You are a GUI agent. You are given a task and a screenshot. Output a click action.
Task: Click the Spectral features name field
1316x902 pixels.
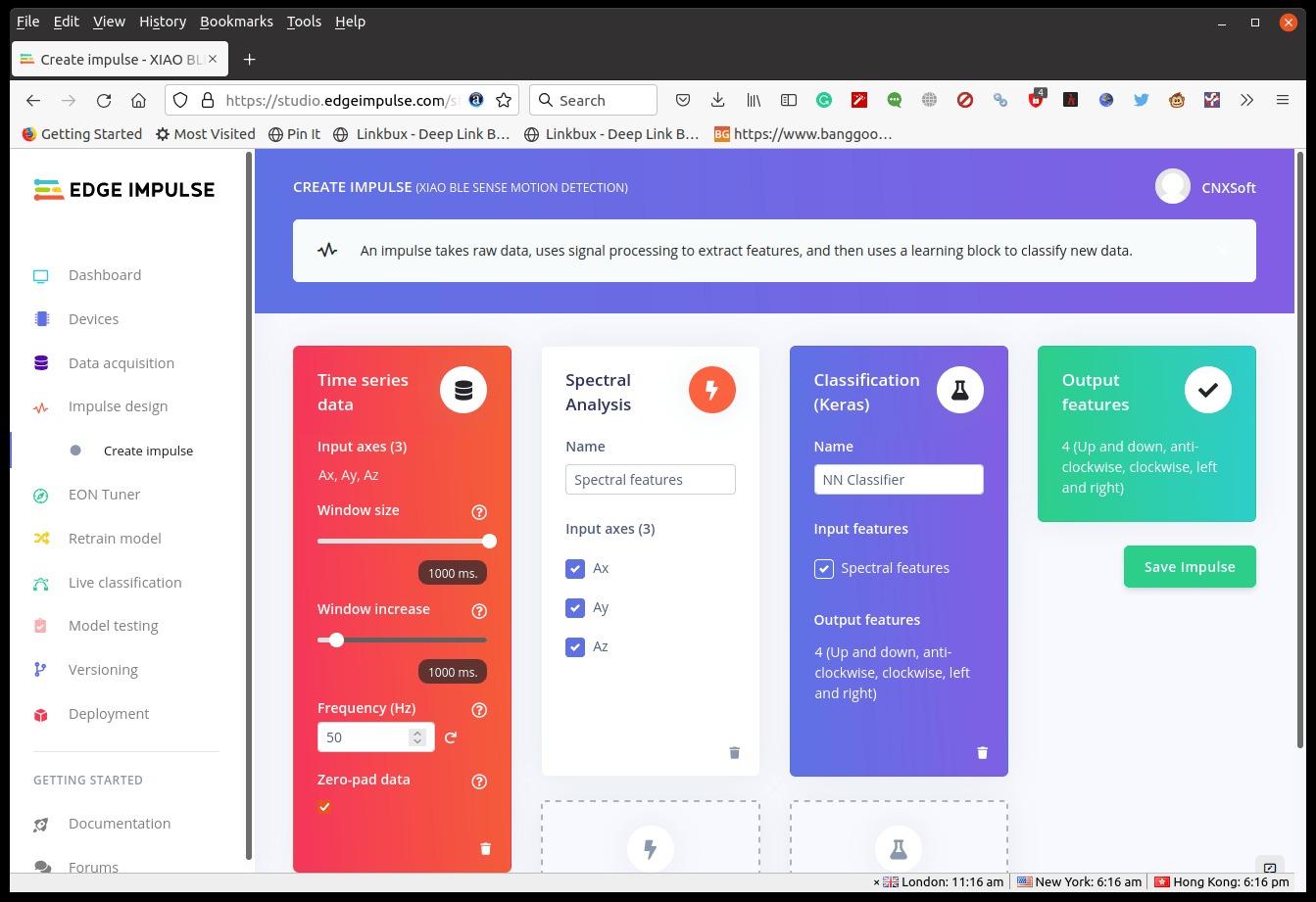coord(650,480)
